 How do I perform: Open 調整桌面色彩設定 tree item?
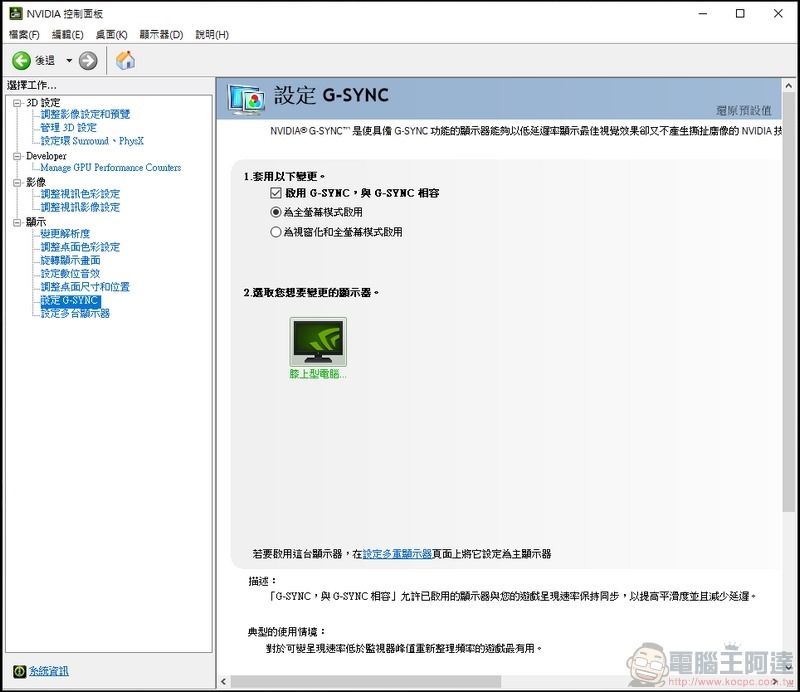(x=80, y=247)
